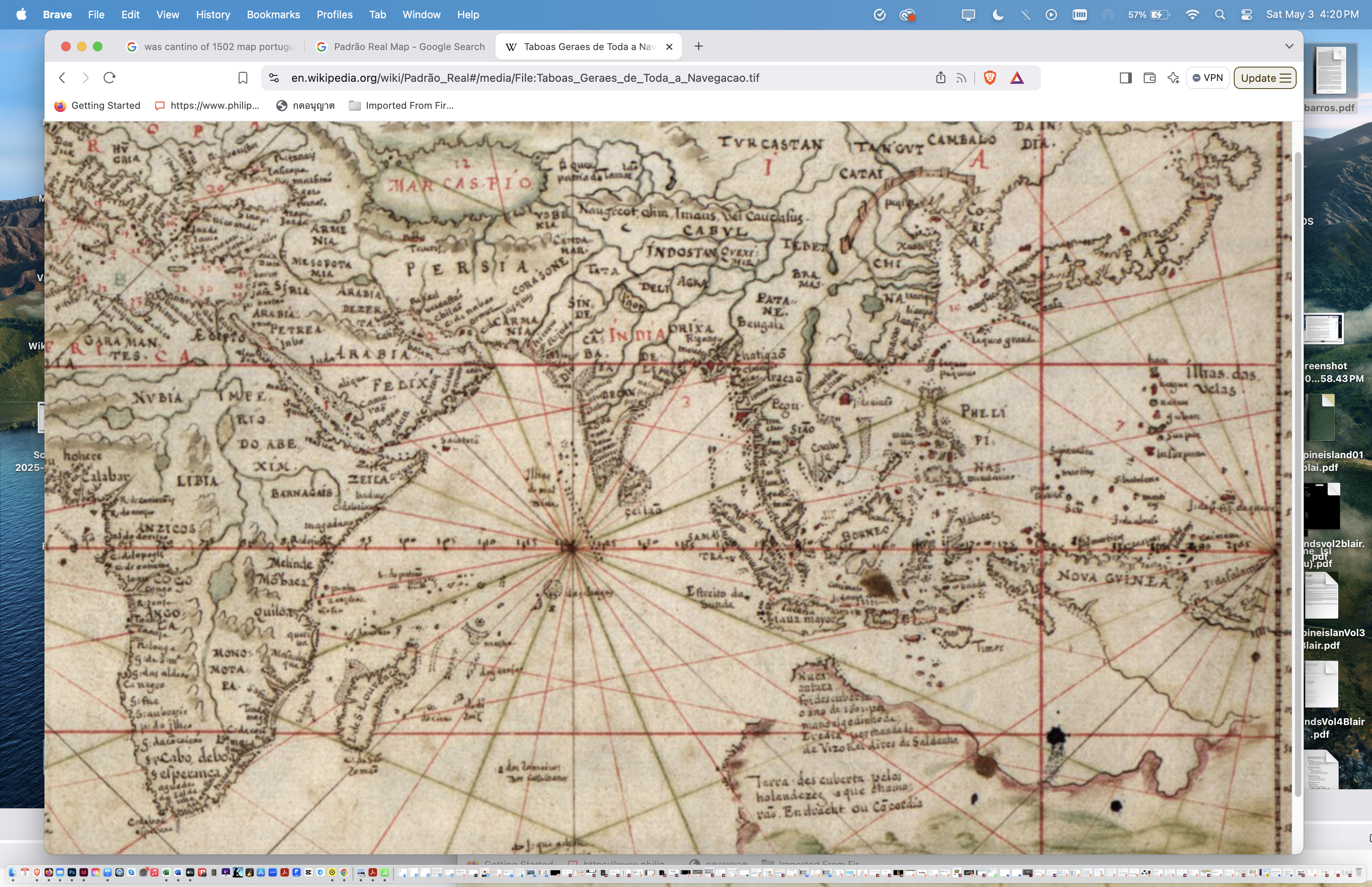Screen dimensions: 1372x887
Task: Open the Edit menu
Action: click(x=130, y=14)
